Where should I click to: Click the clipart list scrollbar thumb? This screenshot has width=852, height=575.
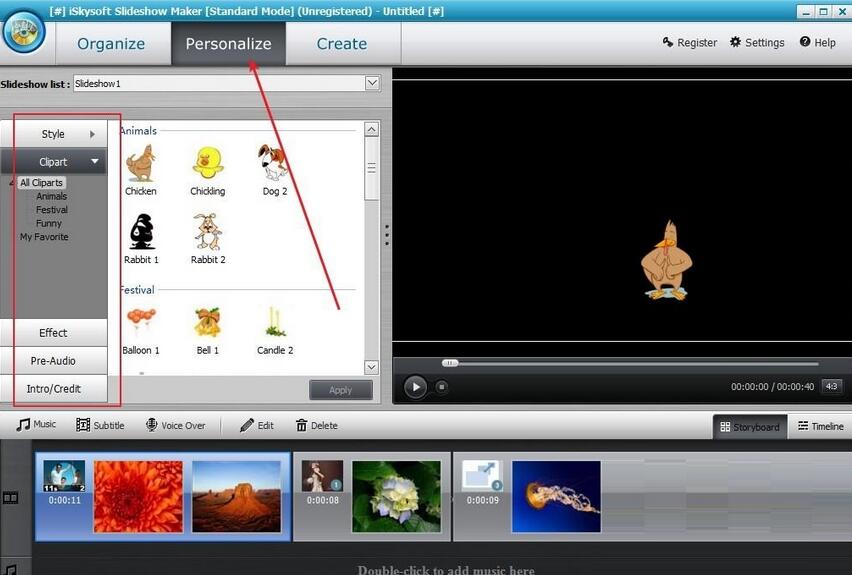[372, 168]
